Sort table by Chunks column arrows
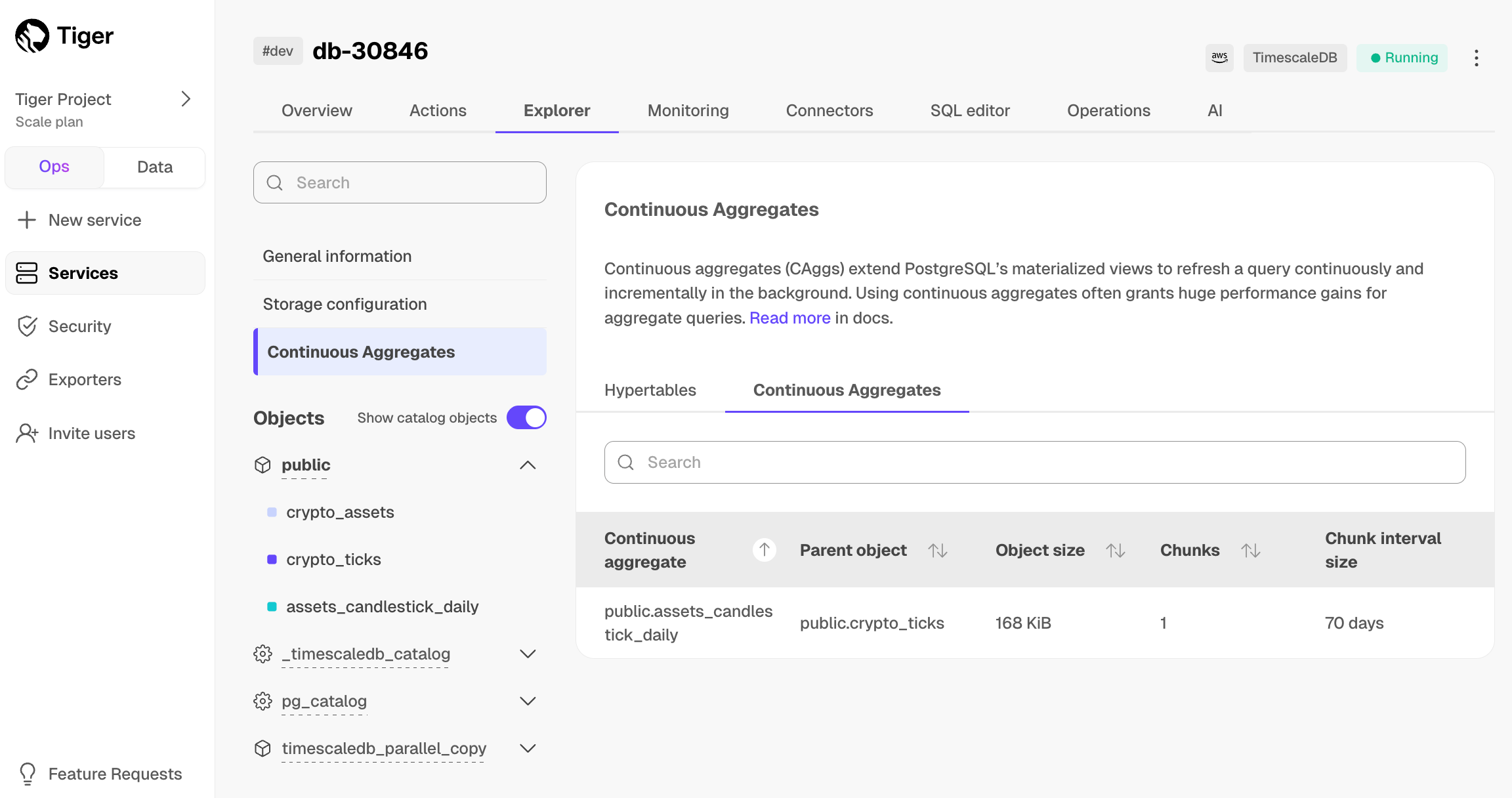Screen dimensions: 1512x798 [1250, 551]
